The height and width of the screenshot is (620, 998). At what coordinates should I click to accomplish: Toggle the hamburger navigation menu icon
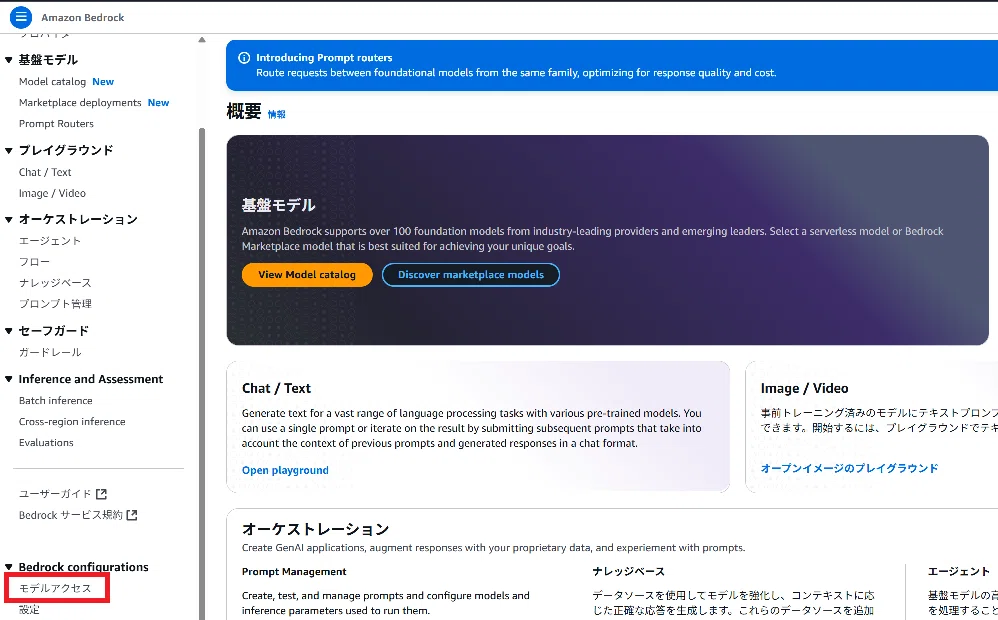(21, 17)
